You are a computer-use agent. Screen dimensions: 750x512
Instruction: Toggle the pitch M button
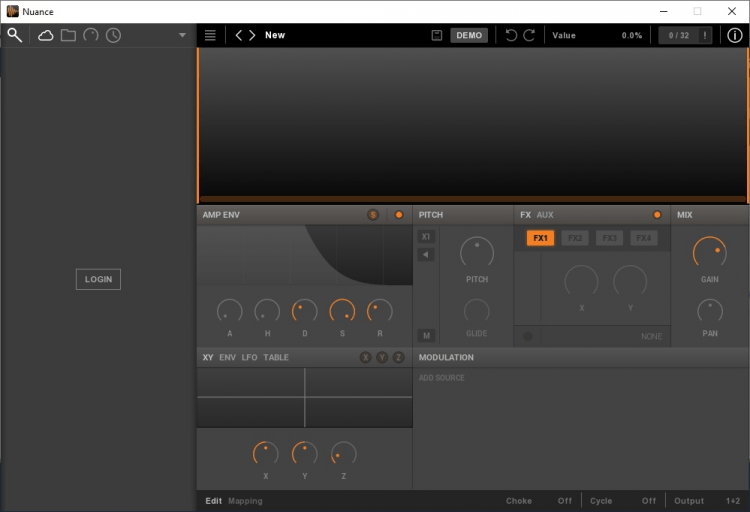[426, 336]
